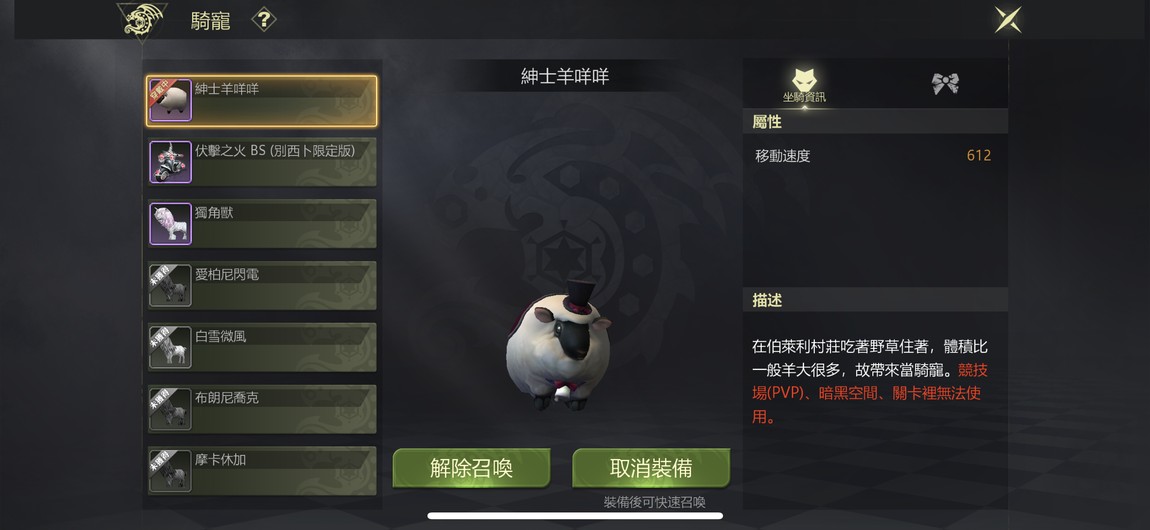Image resolution: width=1150 pixels, height=530 pixels.
Task: Click the dragon emblem icon beside 騎寵
Action: click(x=142, y=21)
